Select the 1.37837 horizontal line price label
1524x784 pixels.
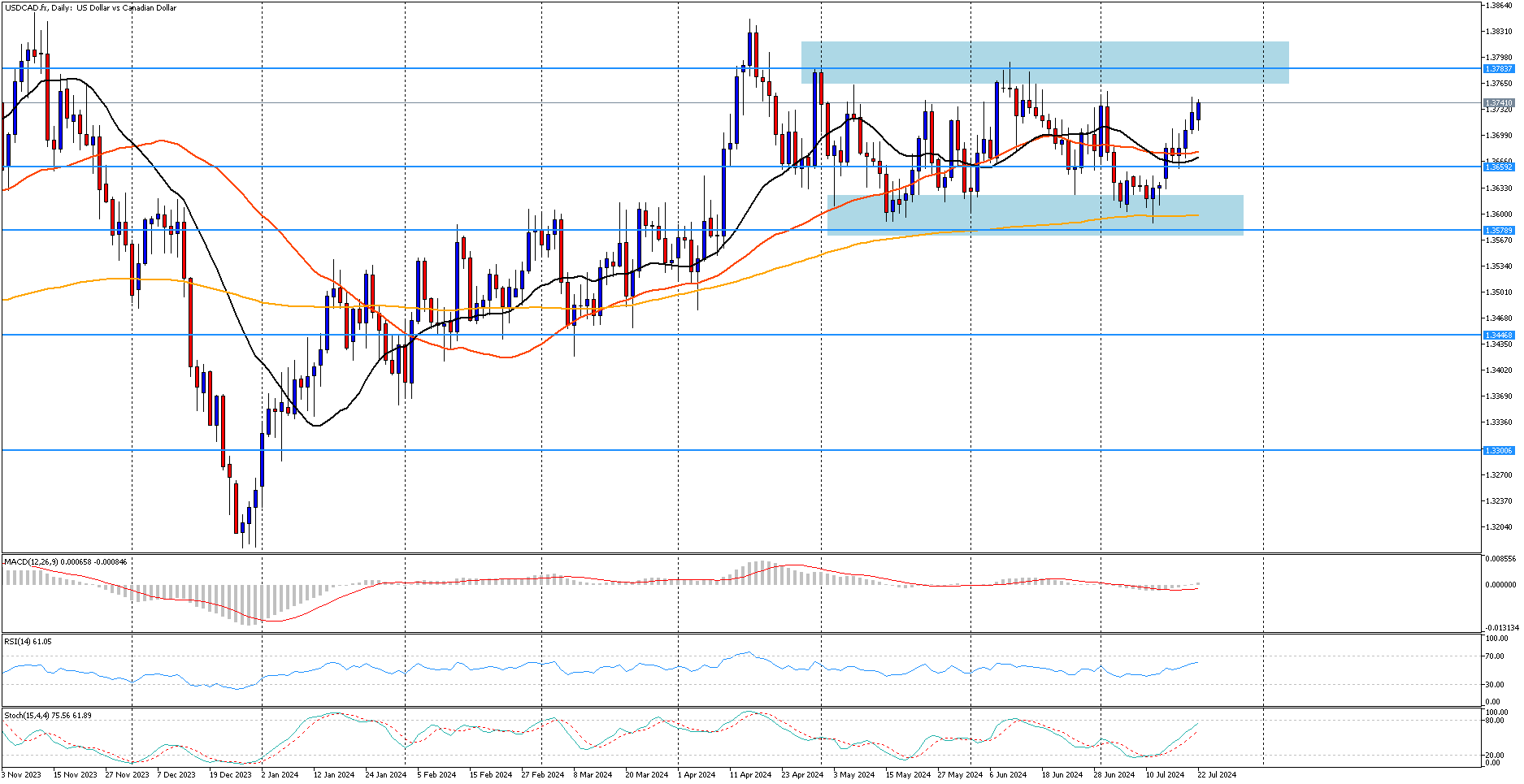1499,69
